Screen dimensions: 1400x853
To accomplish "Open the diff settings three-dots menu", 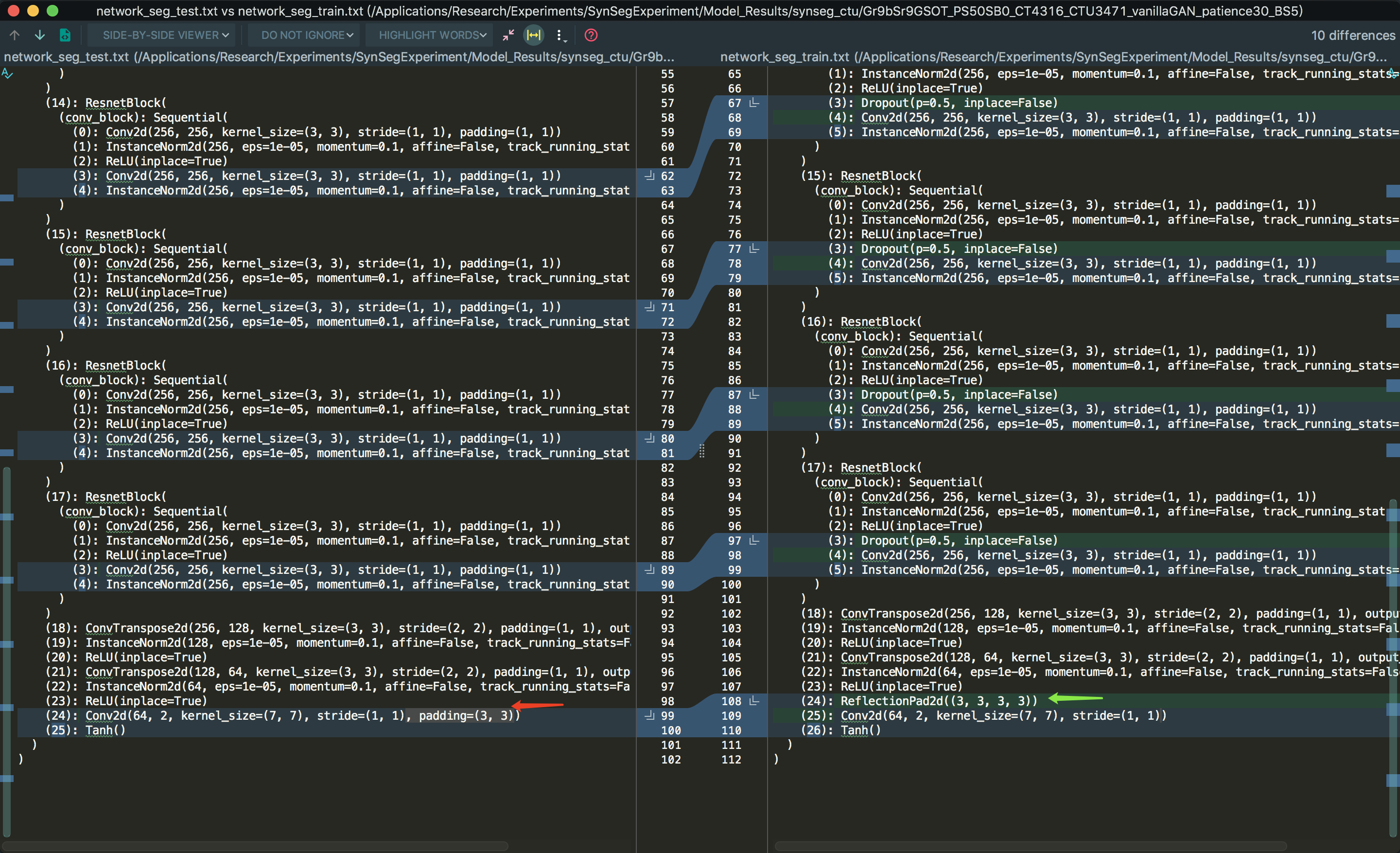I will click(x=560, y=35).
